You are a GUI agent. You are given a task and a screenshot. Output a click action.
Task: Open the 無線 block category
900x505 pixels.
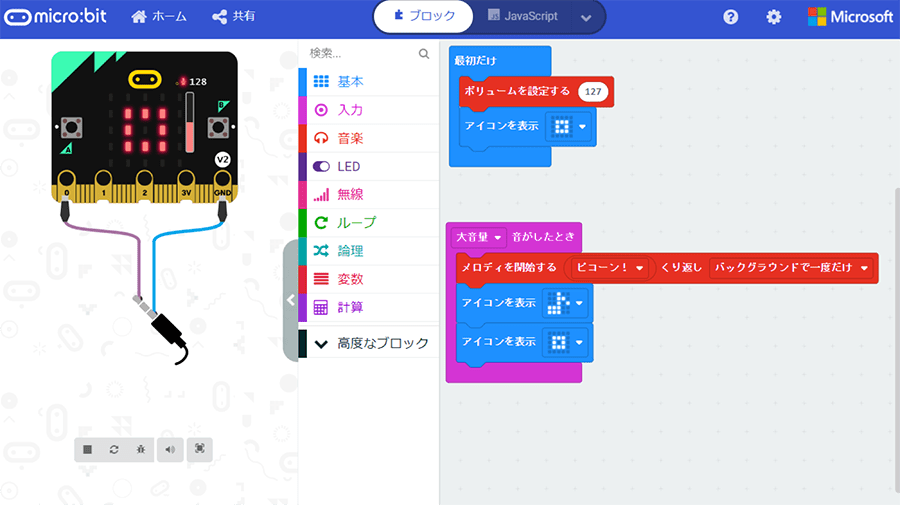368,194
